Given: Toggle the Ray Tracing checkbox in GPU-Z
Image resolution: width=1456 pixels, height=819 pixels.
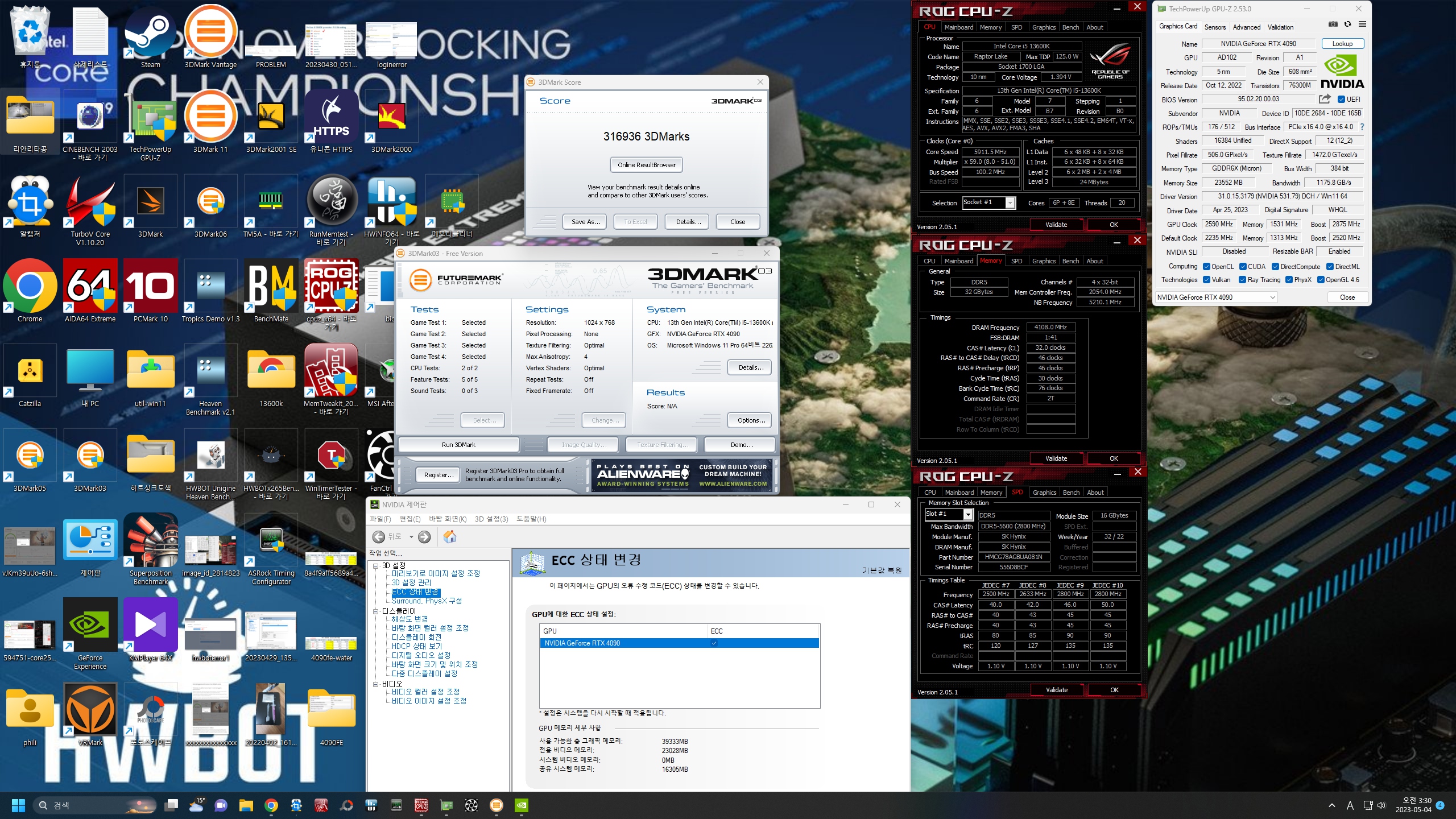Looking at the screenshot, I should tap(1242, 279).
